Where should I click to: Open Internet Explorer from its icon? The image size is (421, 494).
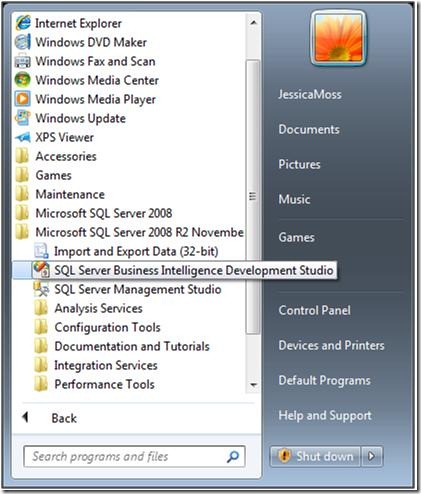point(23,23)
